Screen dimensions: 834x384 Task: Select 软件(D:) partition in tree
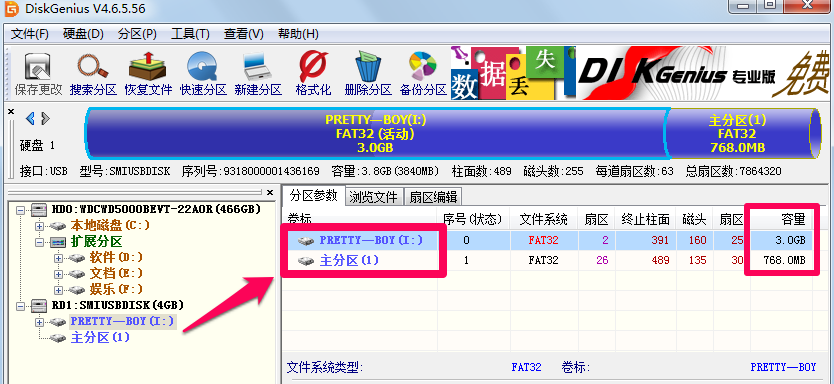click(116, 257)
